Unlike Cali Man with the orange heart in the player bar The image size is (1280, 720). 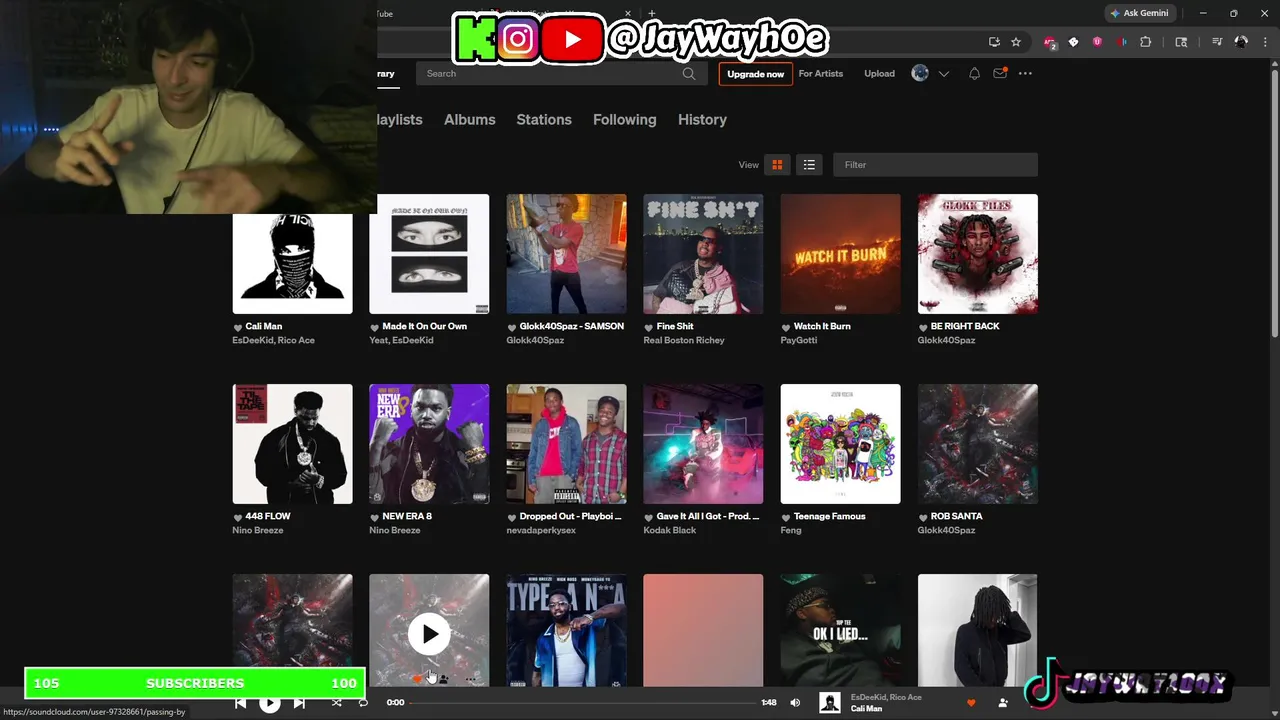pos(971,703)
